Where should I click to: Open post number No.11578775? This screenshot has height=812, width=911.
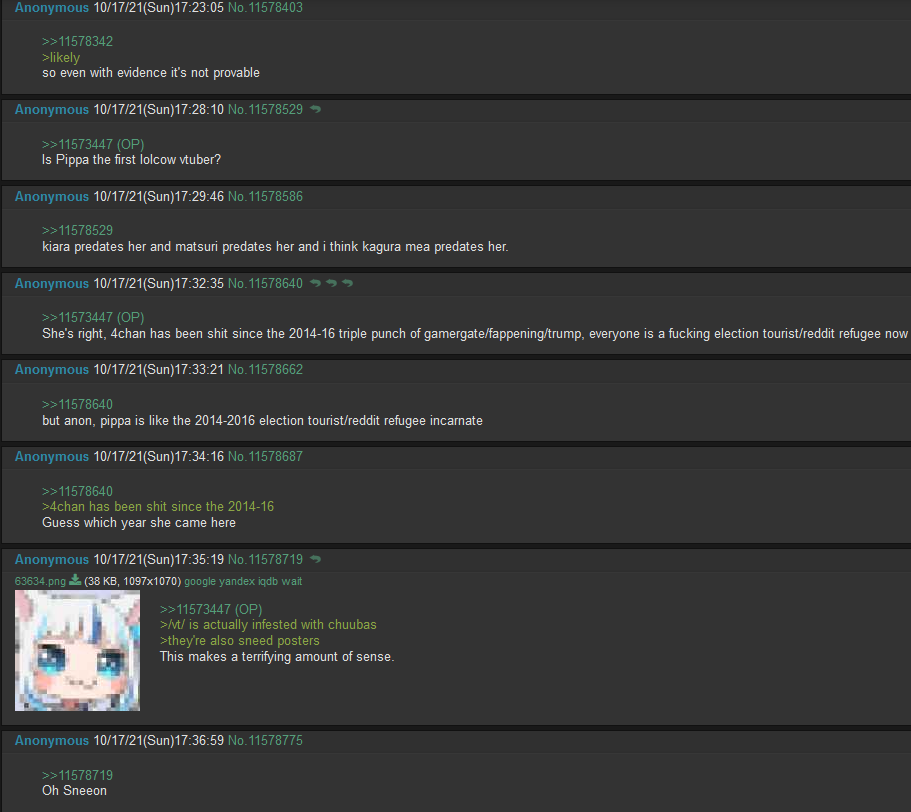tap(265, 741)
